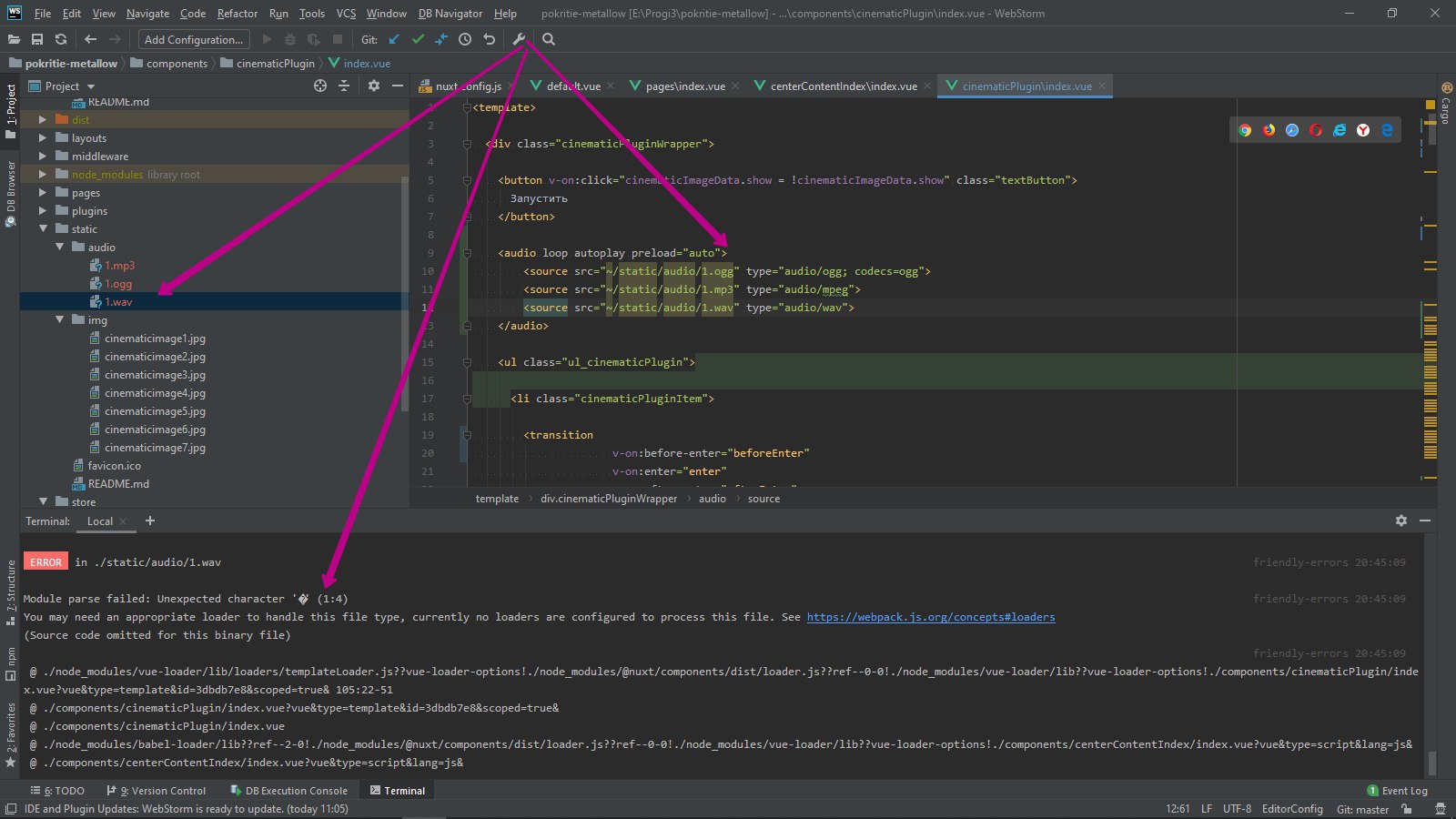The height and width of the screenshot is (819, 1456).
Task: Expand the pages folder
Action: tap(42, 192)
